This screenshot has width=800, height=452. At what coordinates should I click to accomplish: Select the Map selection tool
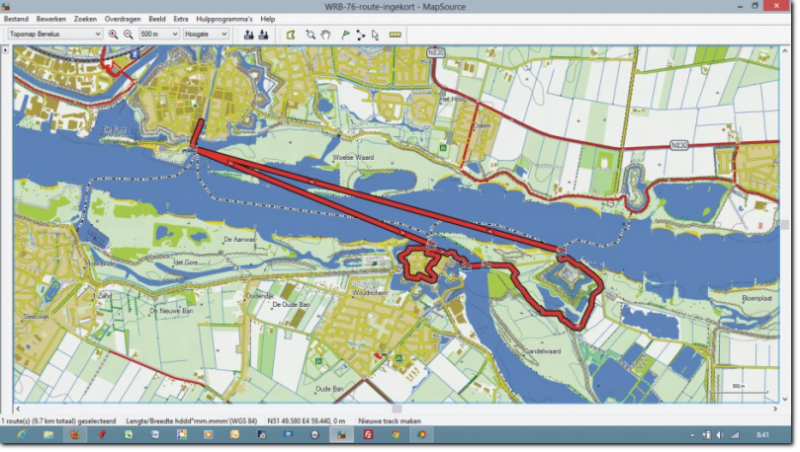(290, 34)
